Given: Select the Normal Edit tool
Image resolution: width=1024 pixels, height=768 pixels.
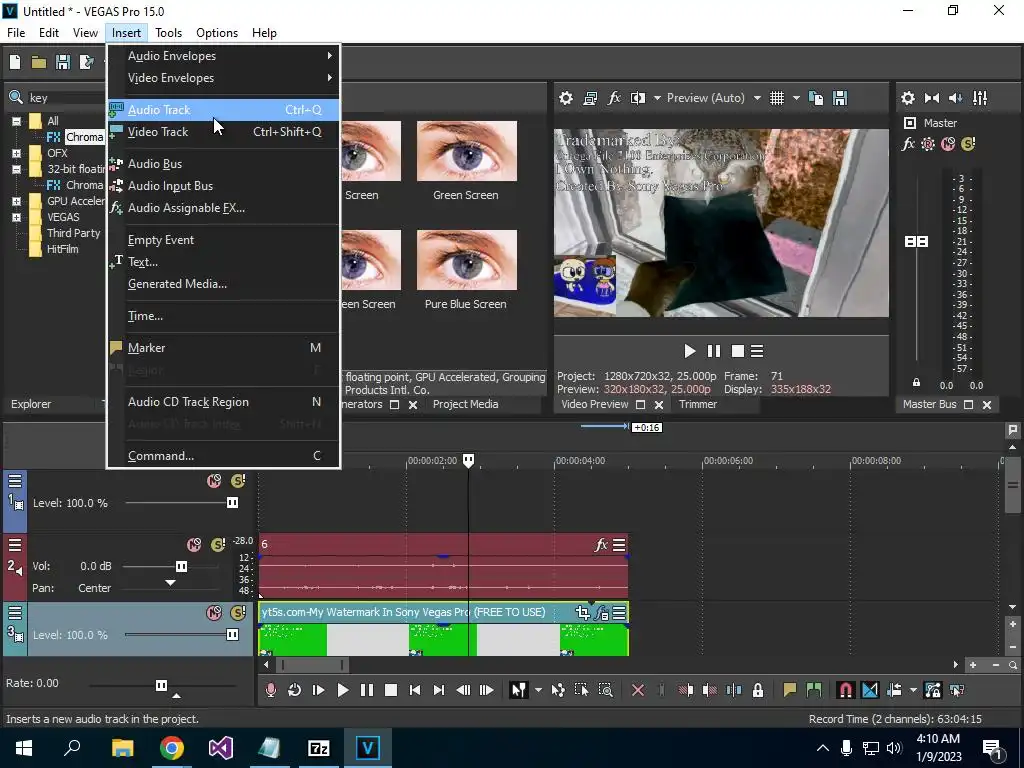Looking at the screenshot, I should [519, 690].
